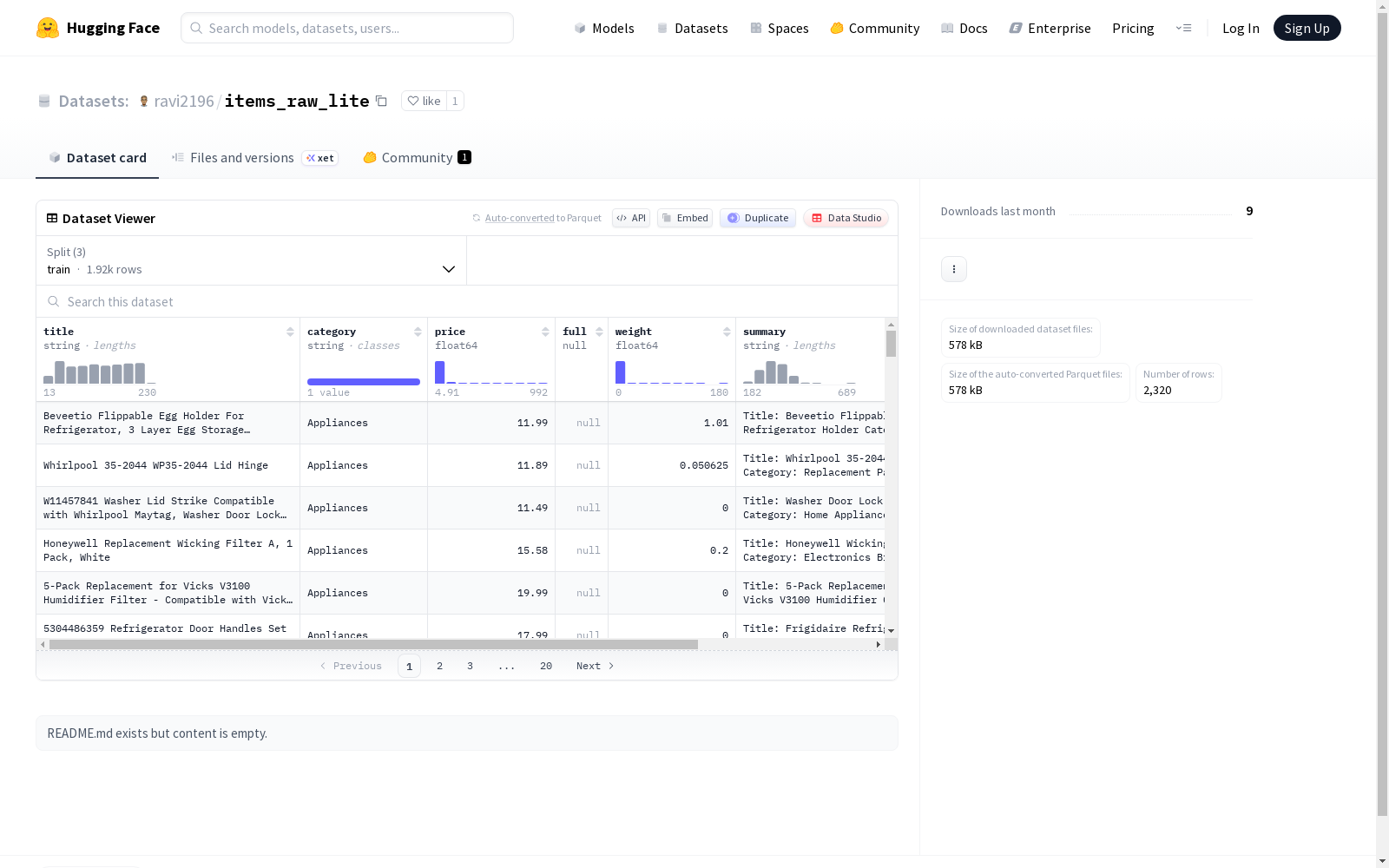Click the Next page button
1389x868 pixels.
click(x=596, y=666)
